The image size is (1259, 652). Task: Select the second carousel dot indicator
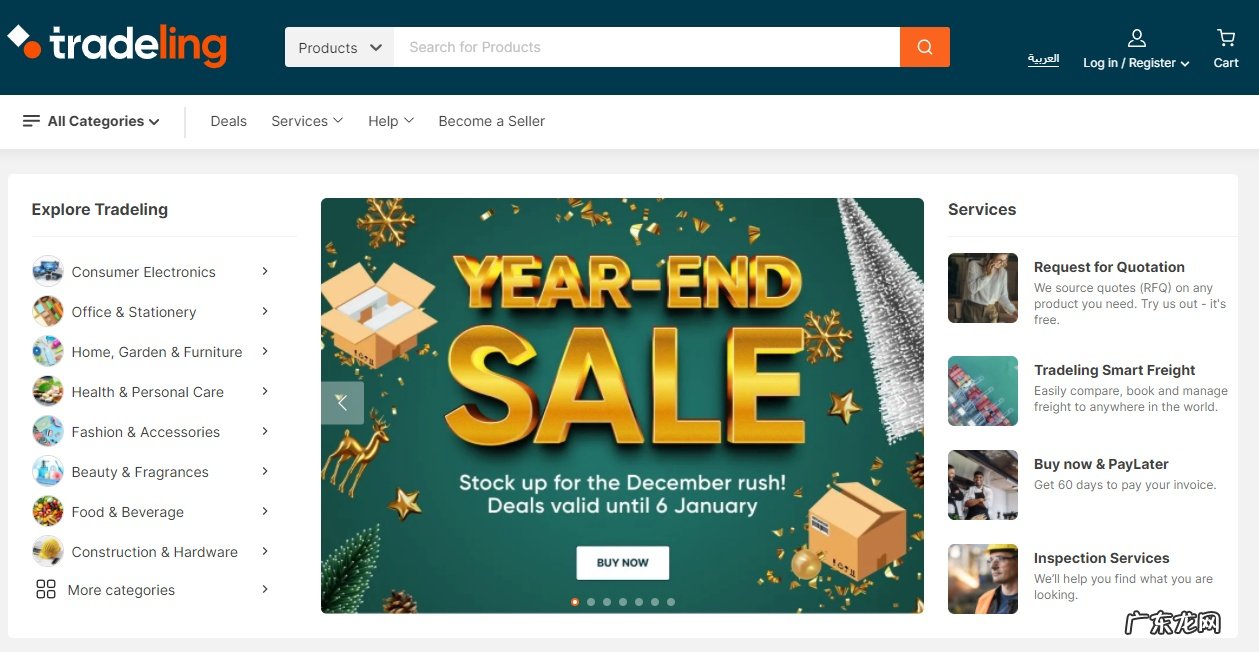pyautogui.click(x=591, y=602)
